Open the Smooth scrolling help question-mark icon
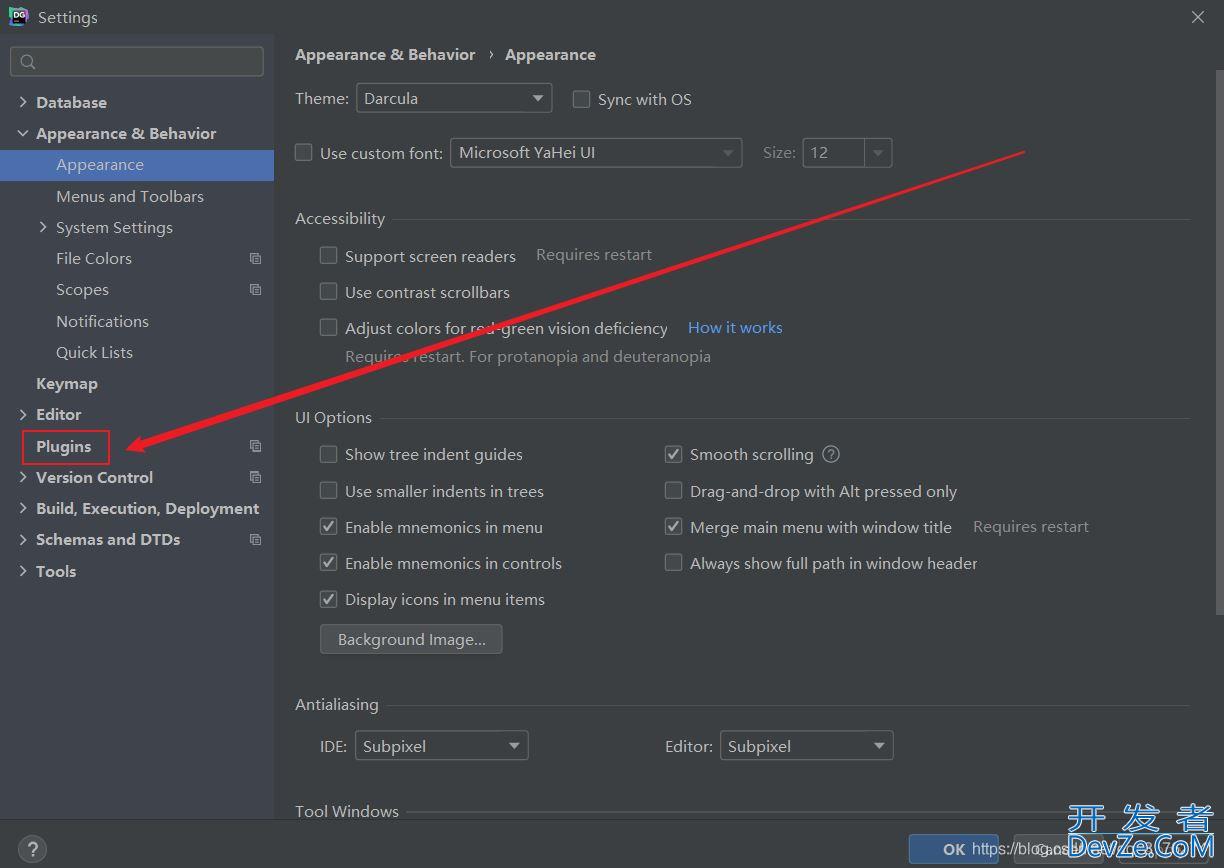This screenshot has height=868, width=1224. tap(831, 454)
